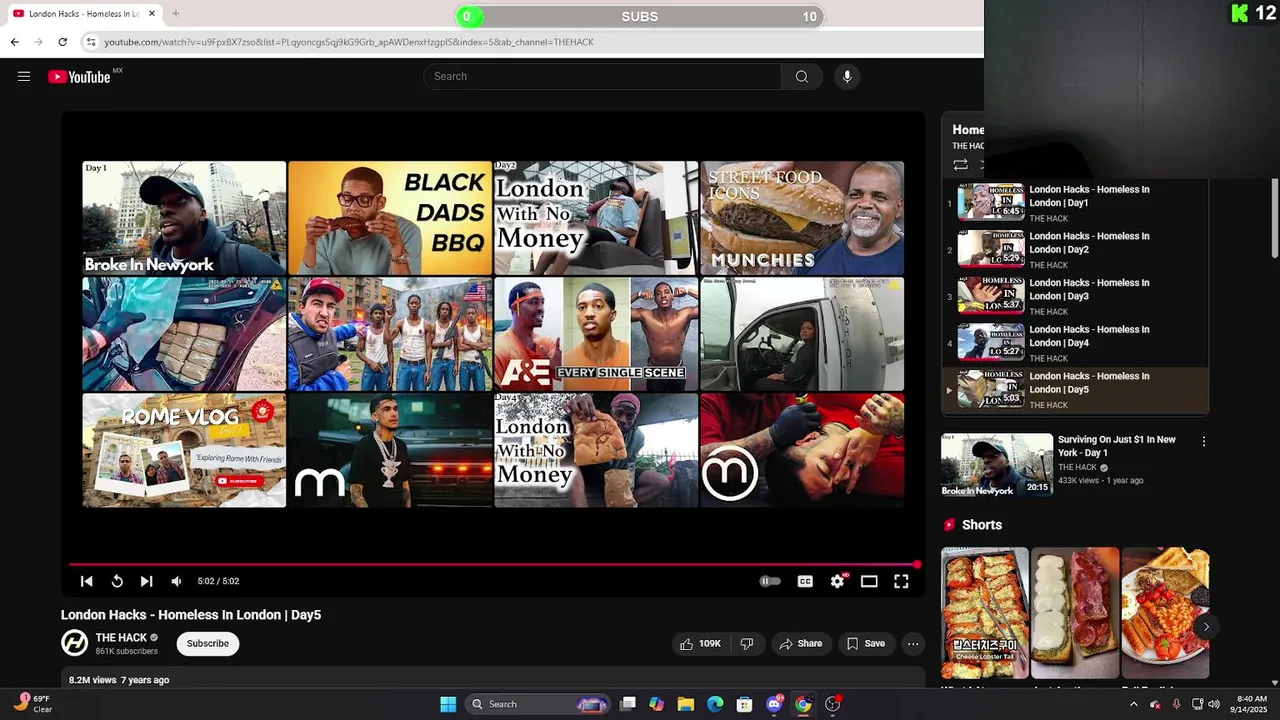Focus the YouTube search input field
Screen dimensions: 1280x720
[x=603, y=77]
